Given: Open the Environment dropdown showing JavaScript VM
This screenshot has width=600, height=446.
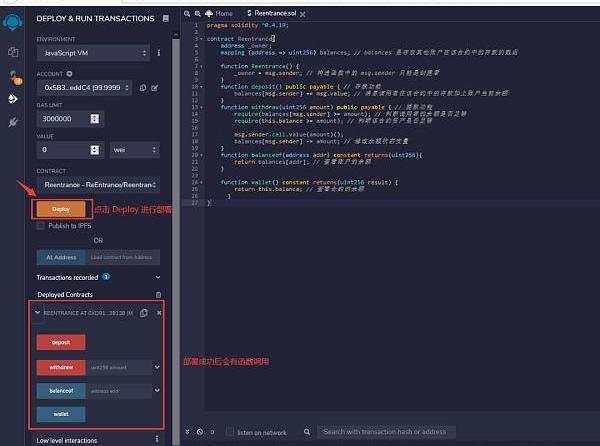Looking at the screenshot, I should pos(93,52).
